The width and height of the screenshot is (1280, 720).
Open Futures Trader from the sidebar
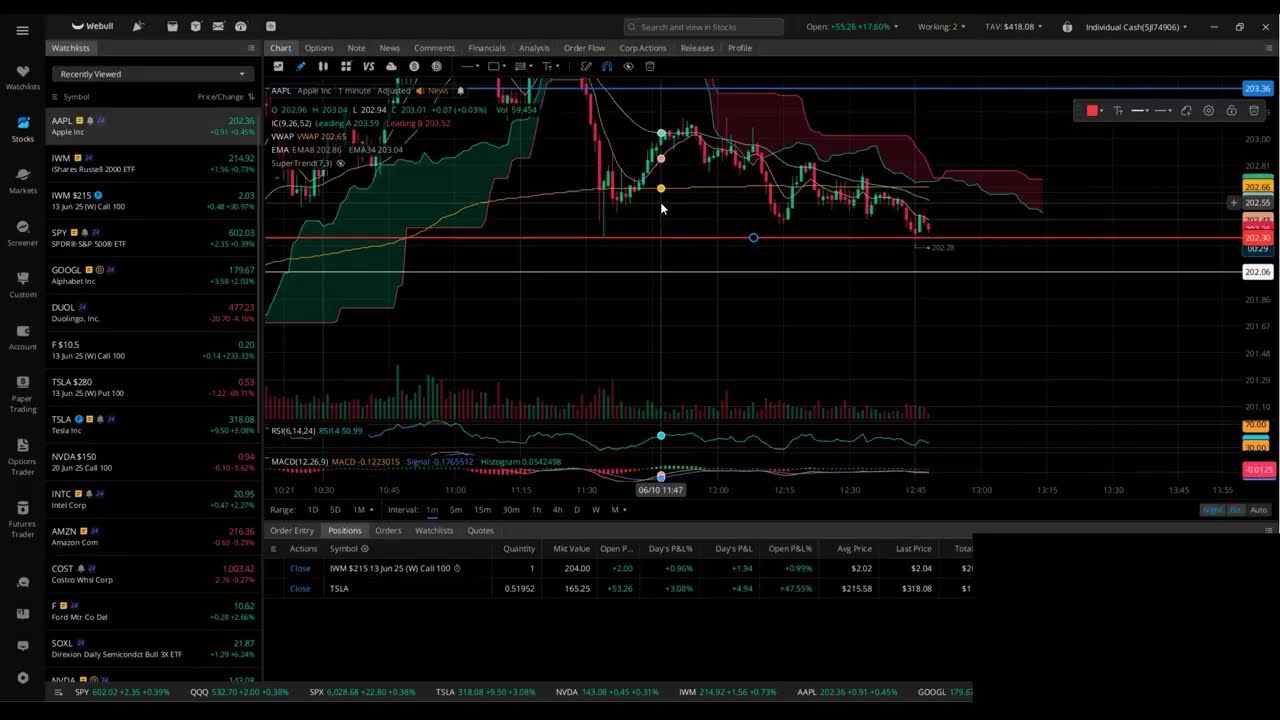[23, 520]
